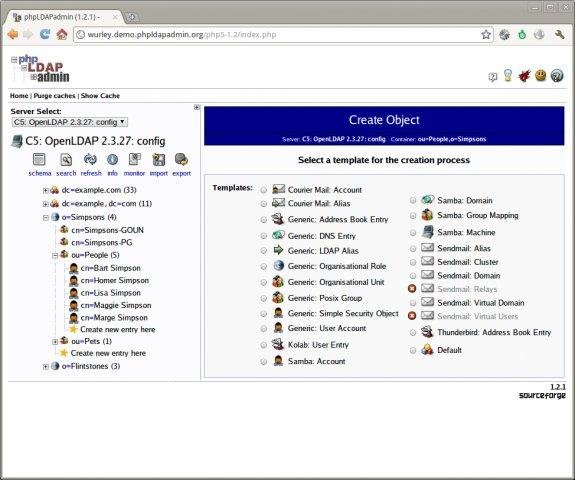Open the server info icon
Screen dimensions: 575x480
pos(112,160)
